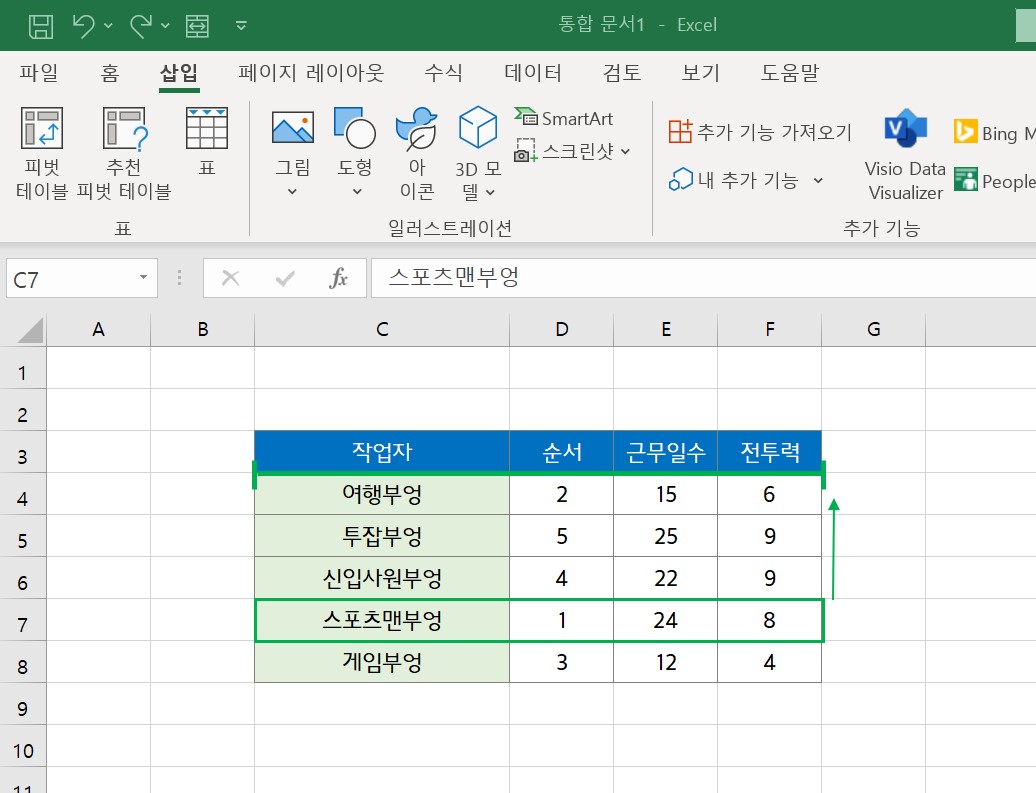The height and width of the screenshot is (793, 1036).
Task: Select column G header
Action: tap(873, 329)
